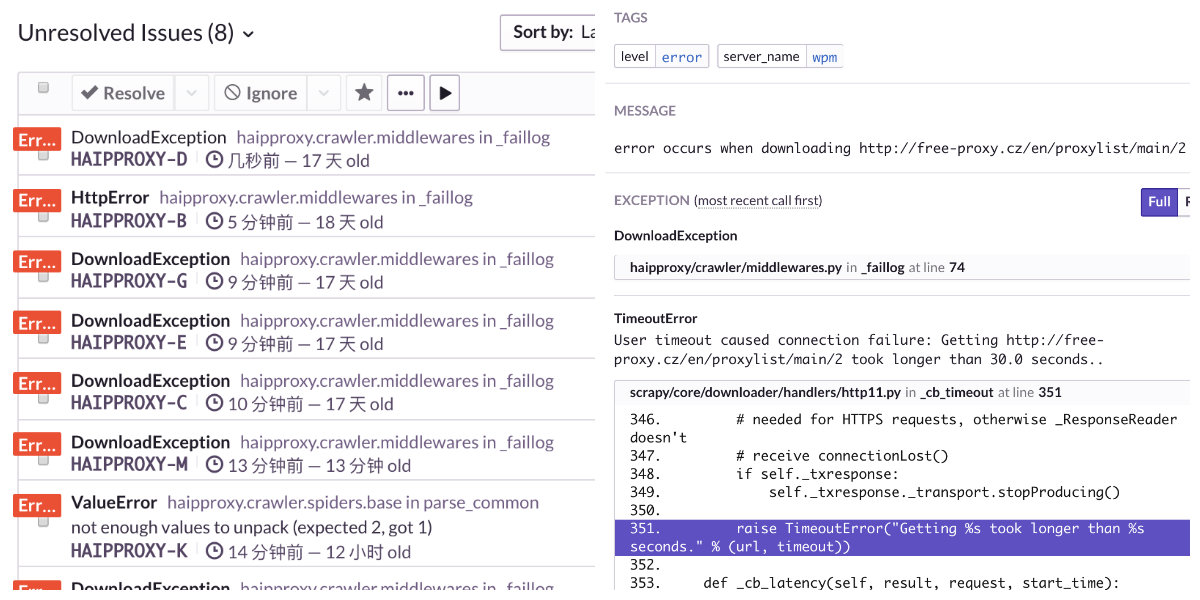The width and height of the screenshot is (1200, 600).
Task: Click short ID text HAIPPROXY-K
Action: coord(129,551)
